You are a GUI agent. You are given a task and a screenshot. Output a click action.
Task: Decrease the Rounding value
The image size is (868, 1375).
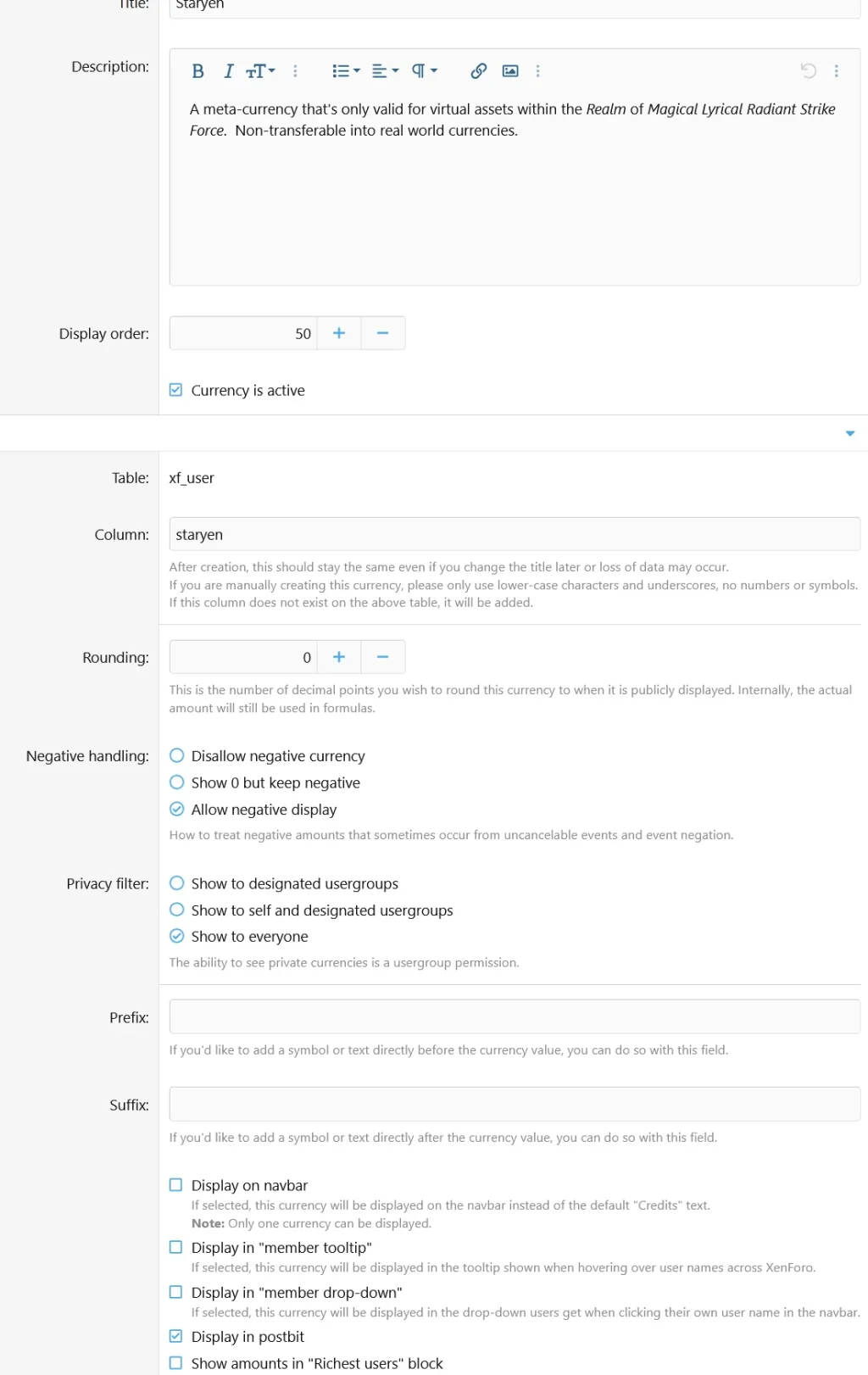point(383,657)
